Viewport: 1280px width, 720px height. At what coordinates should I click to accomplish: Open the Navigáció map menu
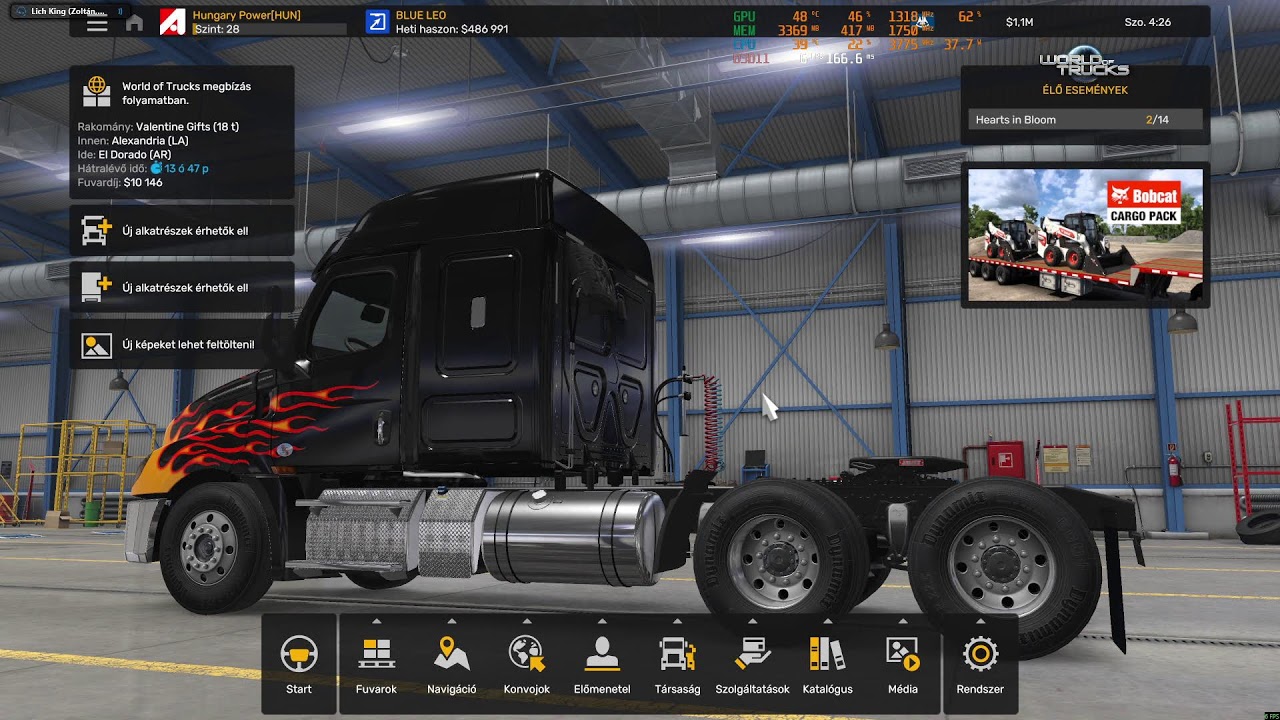pos(452,665)
